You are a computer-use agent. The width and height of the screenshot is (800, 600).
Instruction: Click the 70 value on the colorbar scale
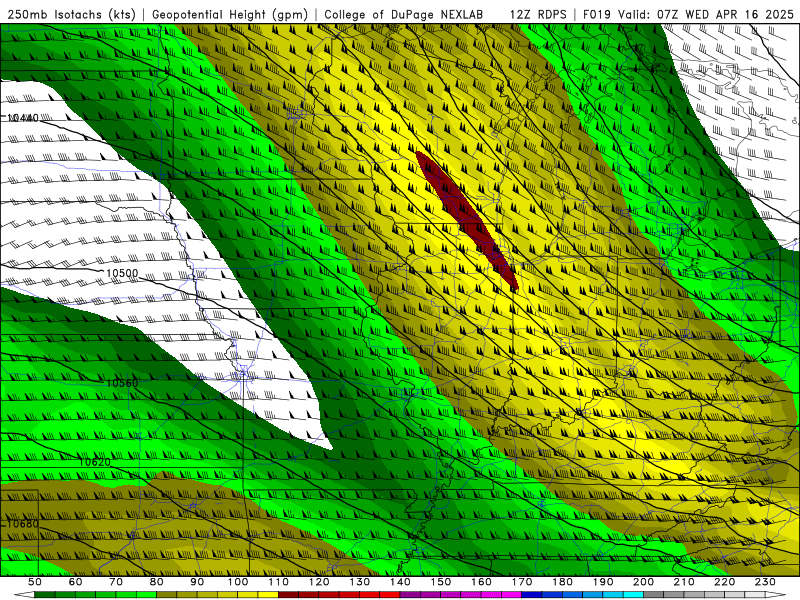tap(116, 582)
